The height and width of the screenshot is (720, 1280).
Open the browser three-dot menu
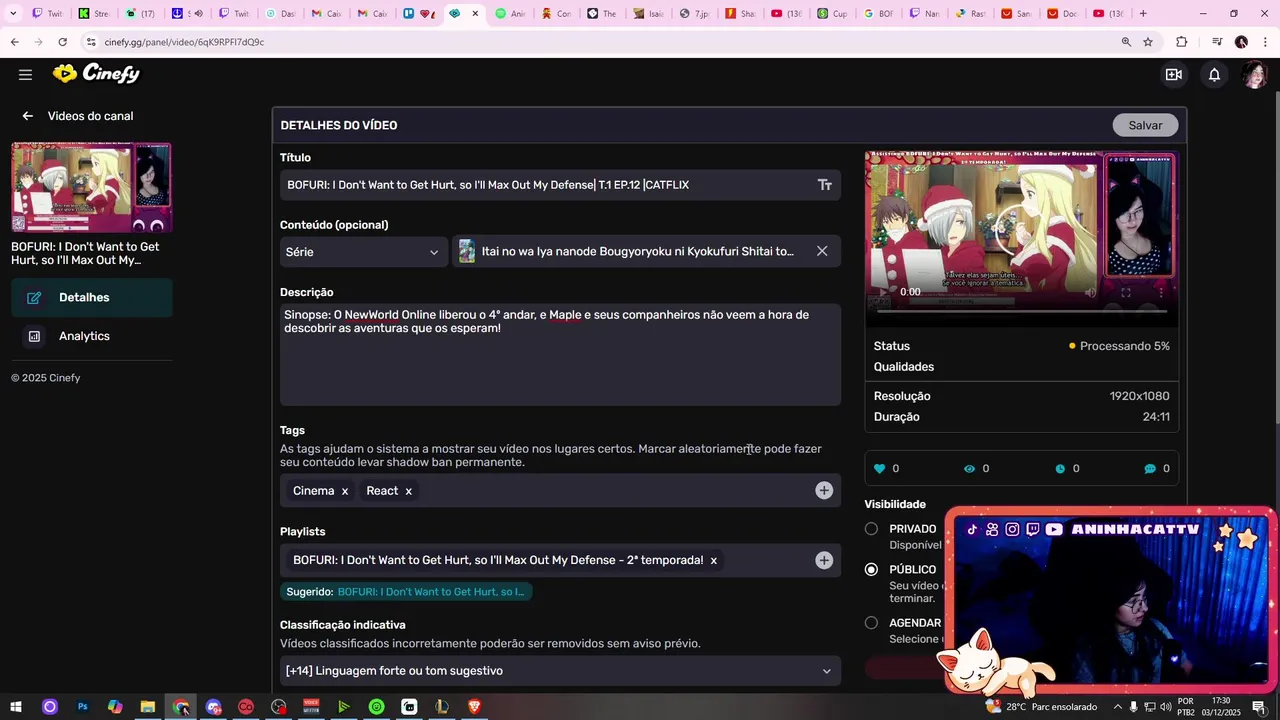(x=1264, y=42)
